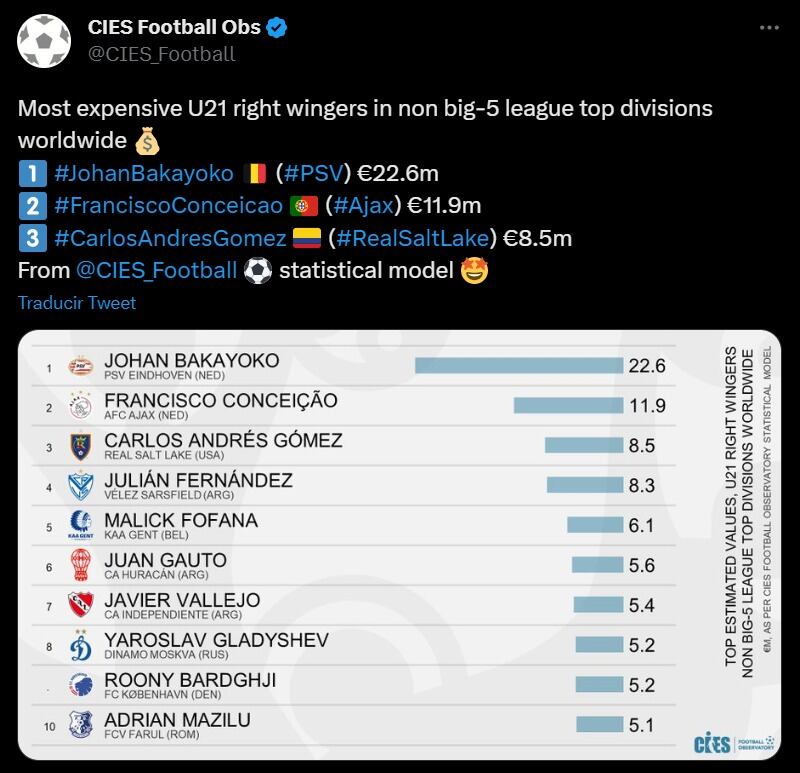This screenshot has width=800, height=773.
Task: Click Traducir Tweet to translate
Action: click(x=77, y=302)
